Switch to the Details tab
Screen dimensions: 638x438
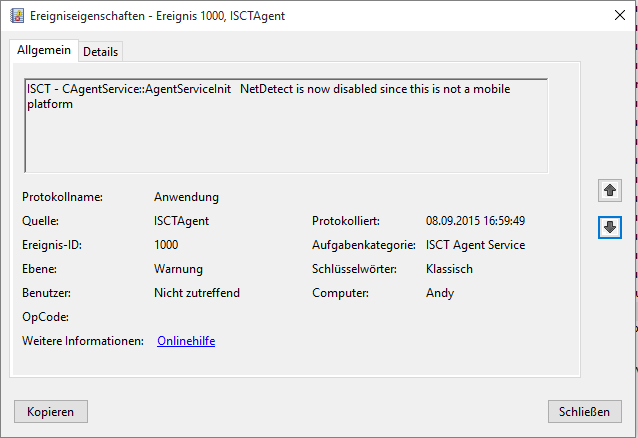101,52
